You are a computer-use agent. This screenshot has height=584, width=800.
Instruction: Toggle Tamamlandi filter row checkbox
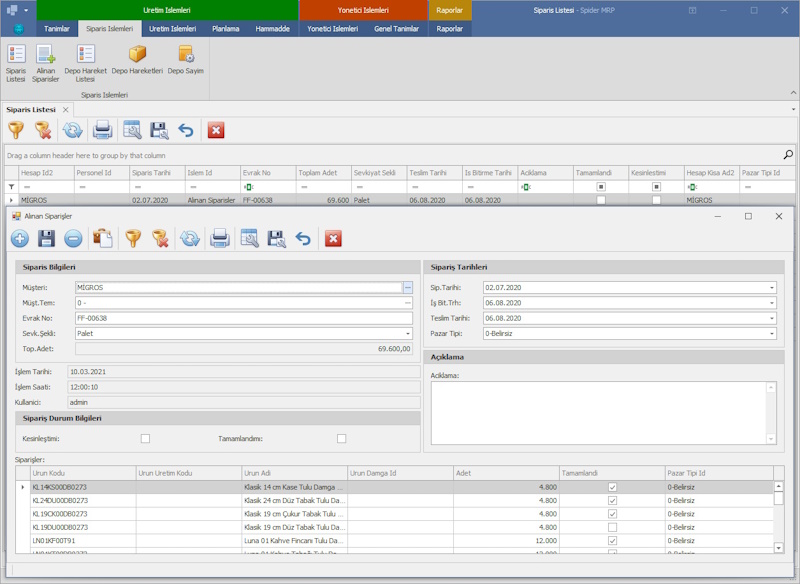[x=601, y=187]
